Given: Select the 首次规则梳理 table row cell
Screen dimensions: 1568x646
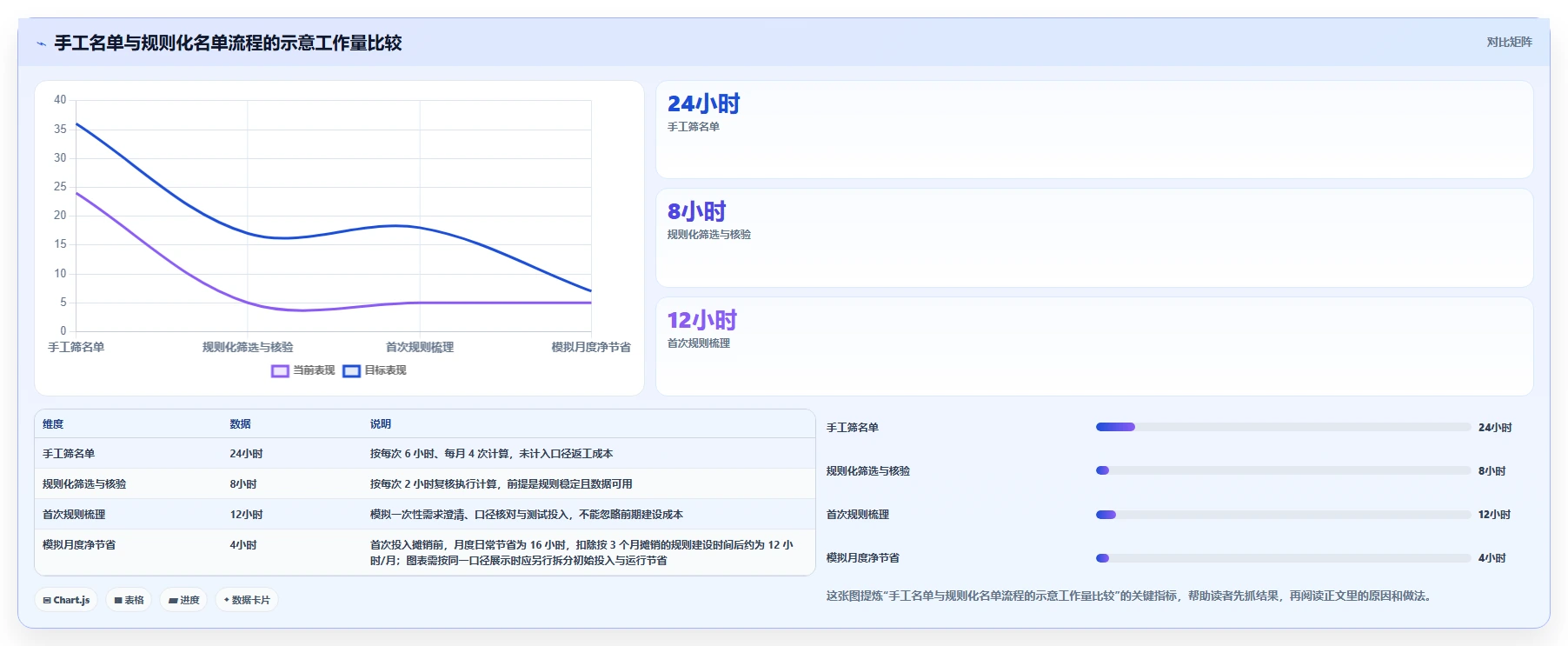Looking at the screenshot, I should (74, 515).
